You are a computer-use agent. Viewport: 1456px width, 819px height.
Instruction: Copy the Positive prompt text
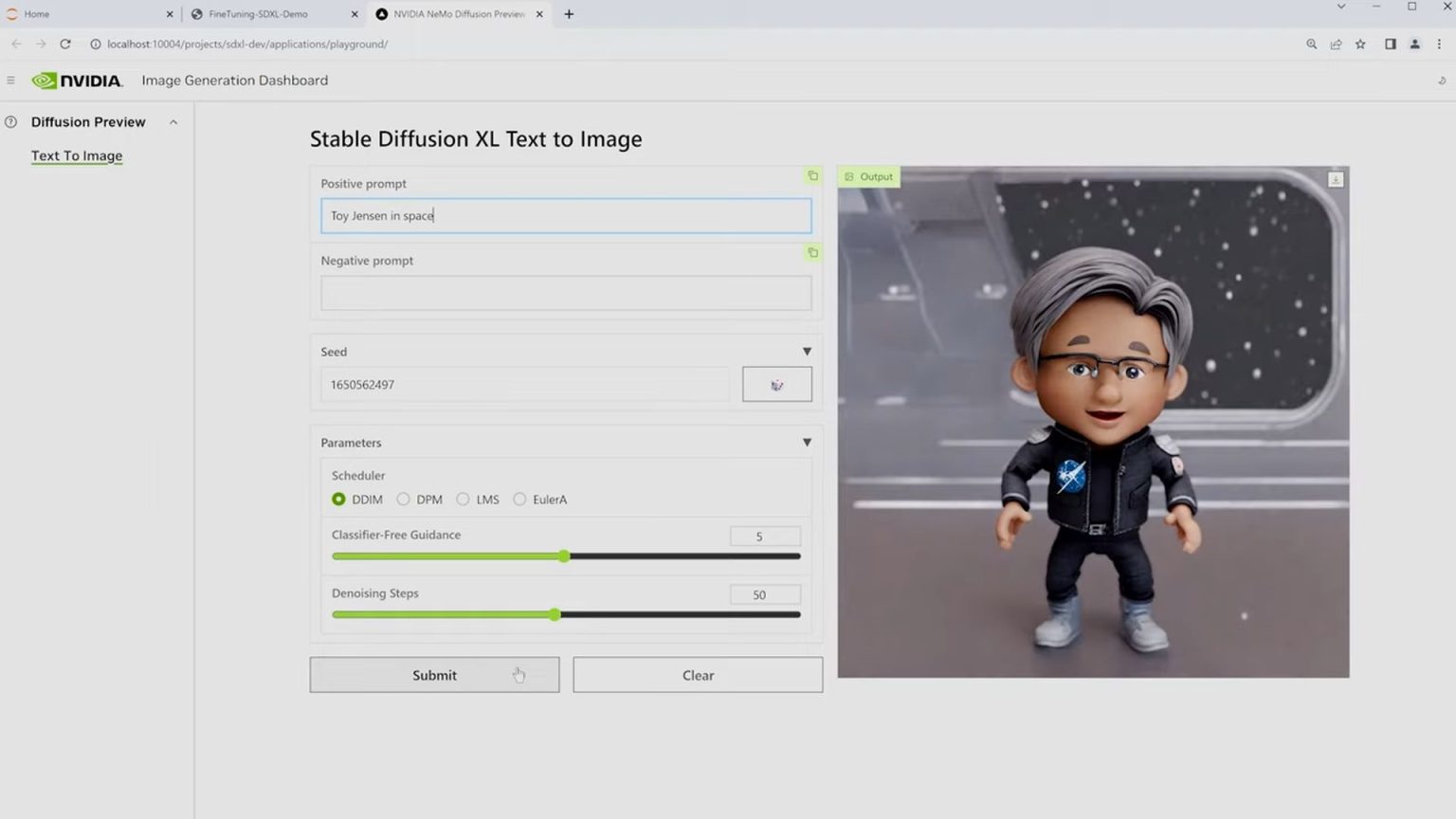click(811, 175)
